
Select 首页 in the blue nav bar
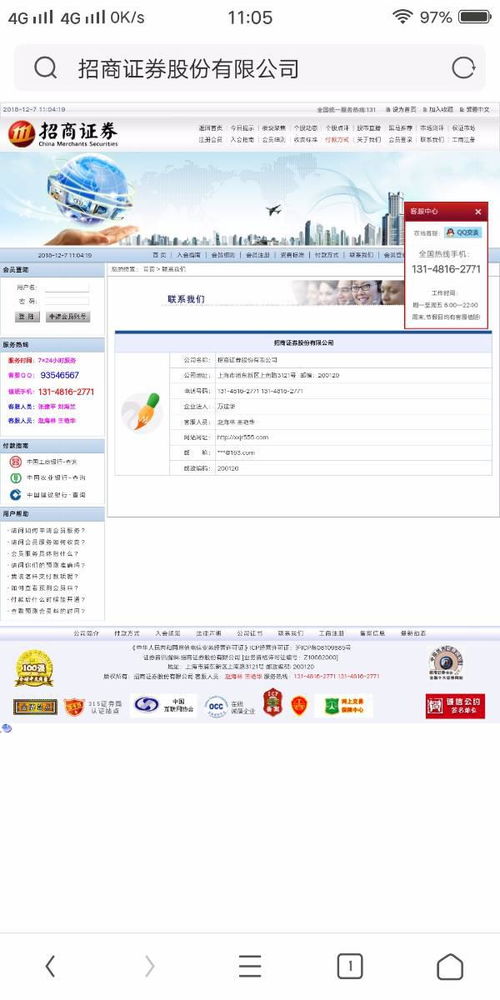[x=158, y=254]
